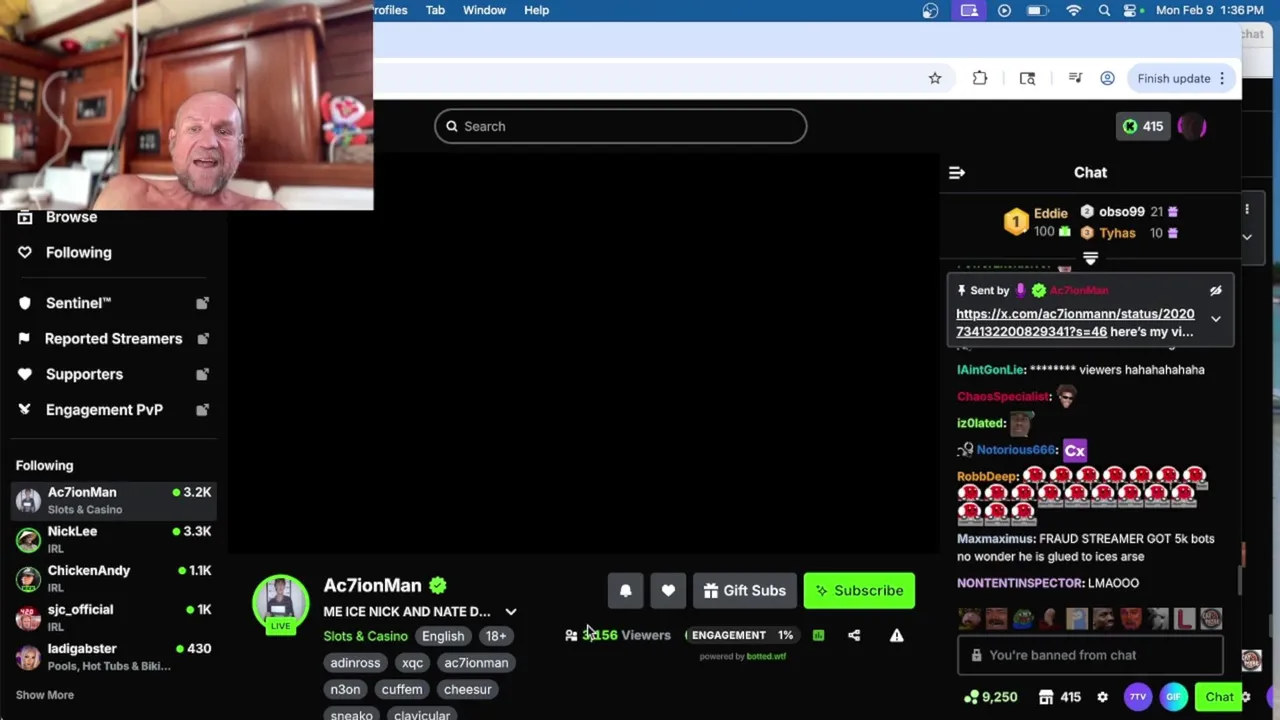Open the Chrome profile avatar icon
This screenshot has height=720, width=1280.
pos(1107,78)
